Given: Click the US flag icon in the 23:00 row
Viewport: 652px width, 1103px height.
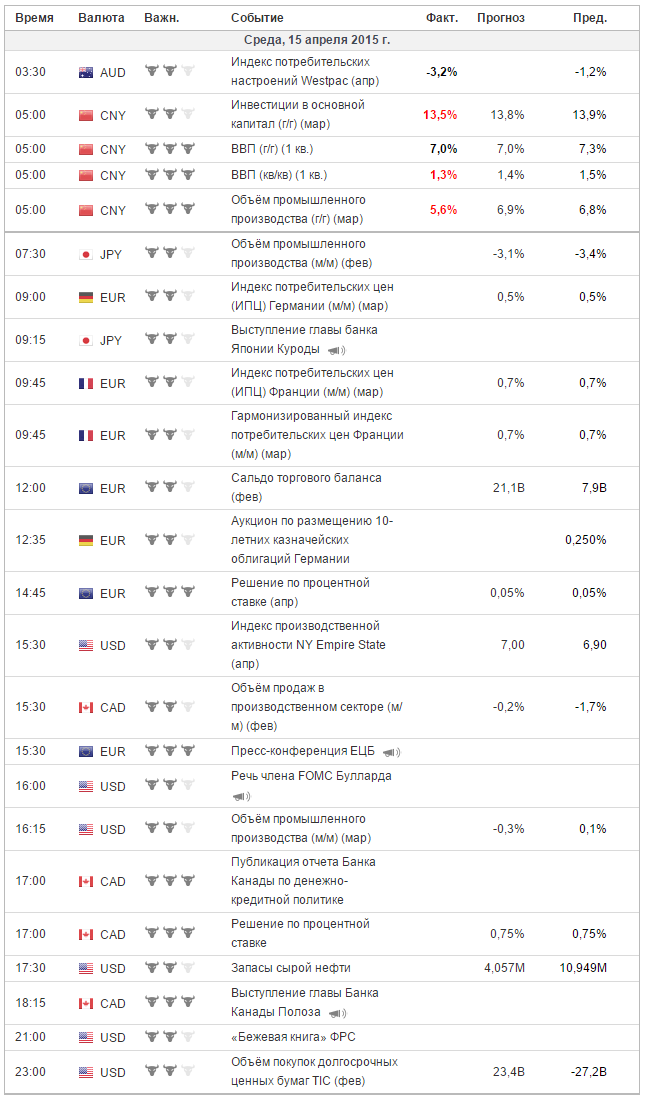Looking at the screenshot, I should point(86,1073).
